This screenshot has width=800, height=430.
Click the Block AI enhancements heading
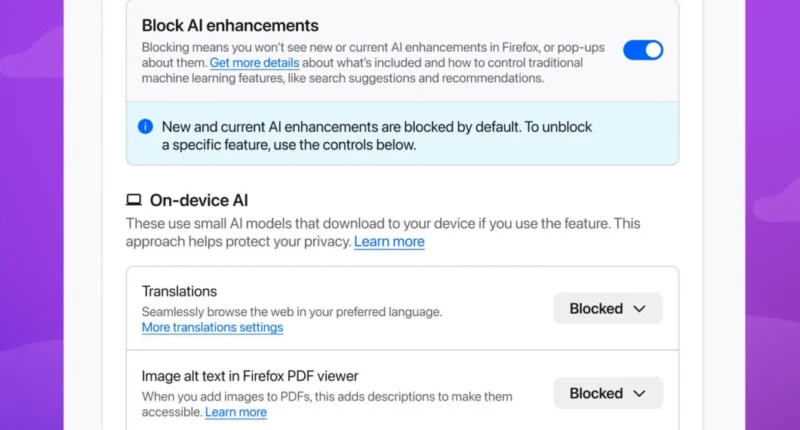[x=230, y=26]
